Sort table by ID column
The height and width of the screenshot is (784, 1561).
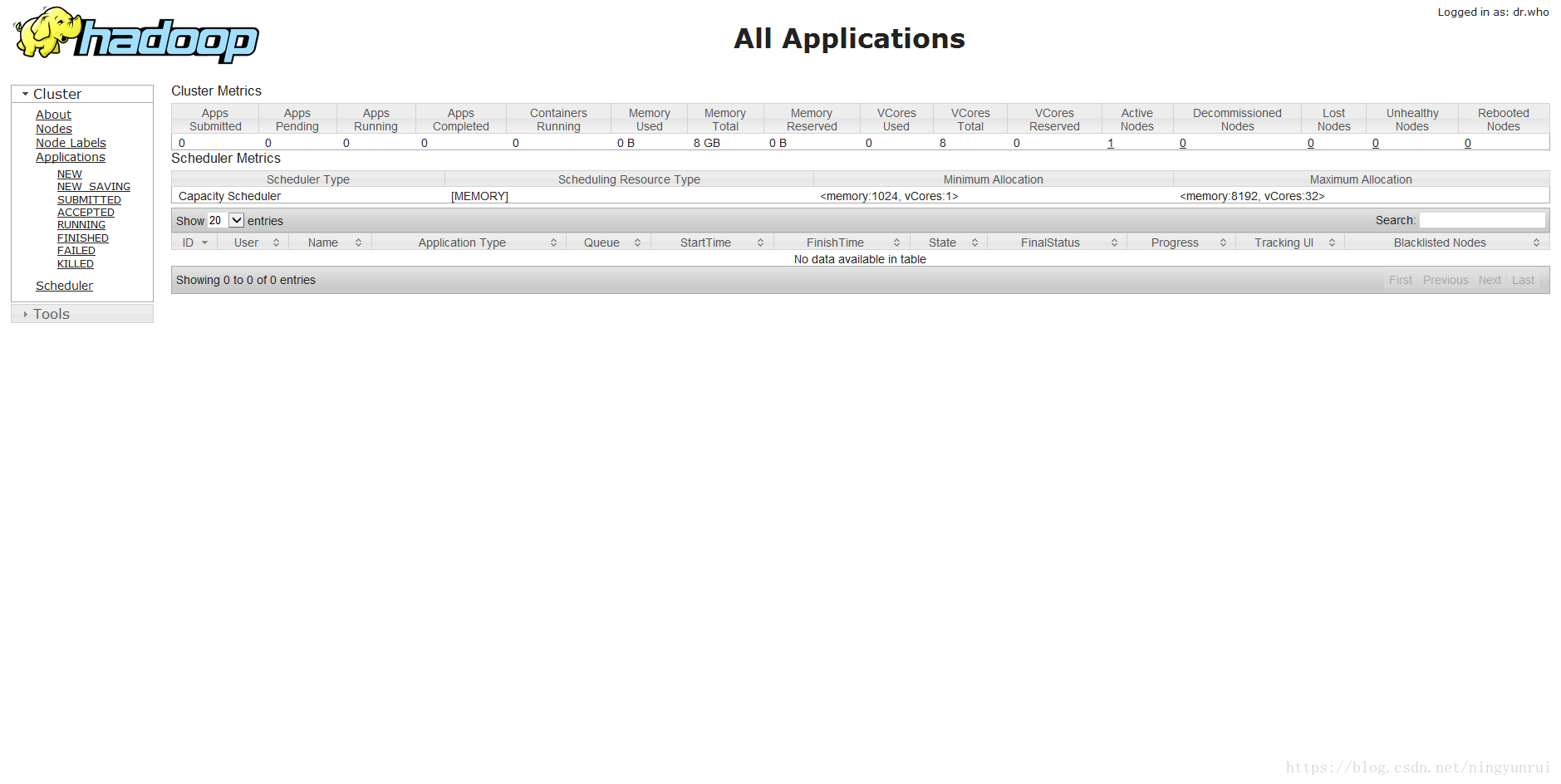pos(194,243)
